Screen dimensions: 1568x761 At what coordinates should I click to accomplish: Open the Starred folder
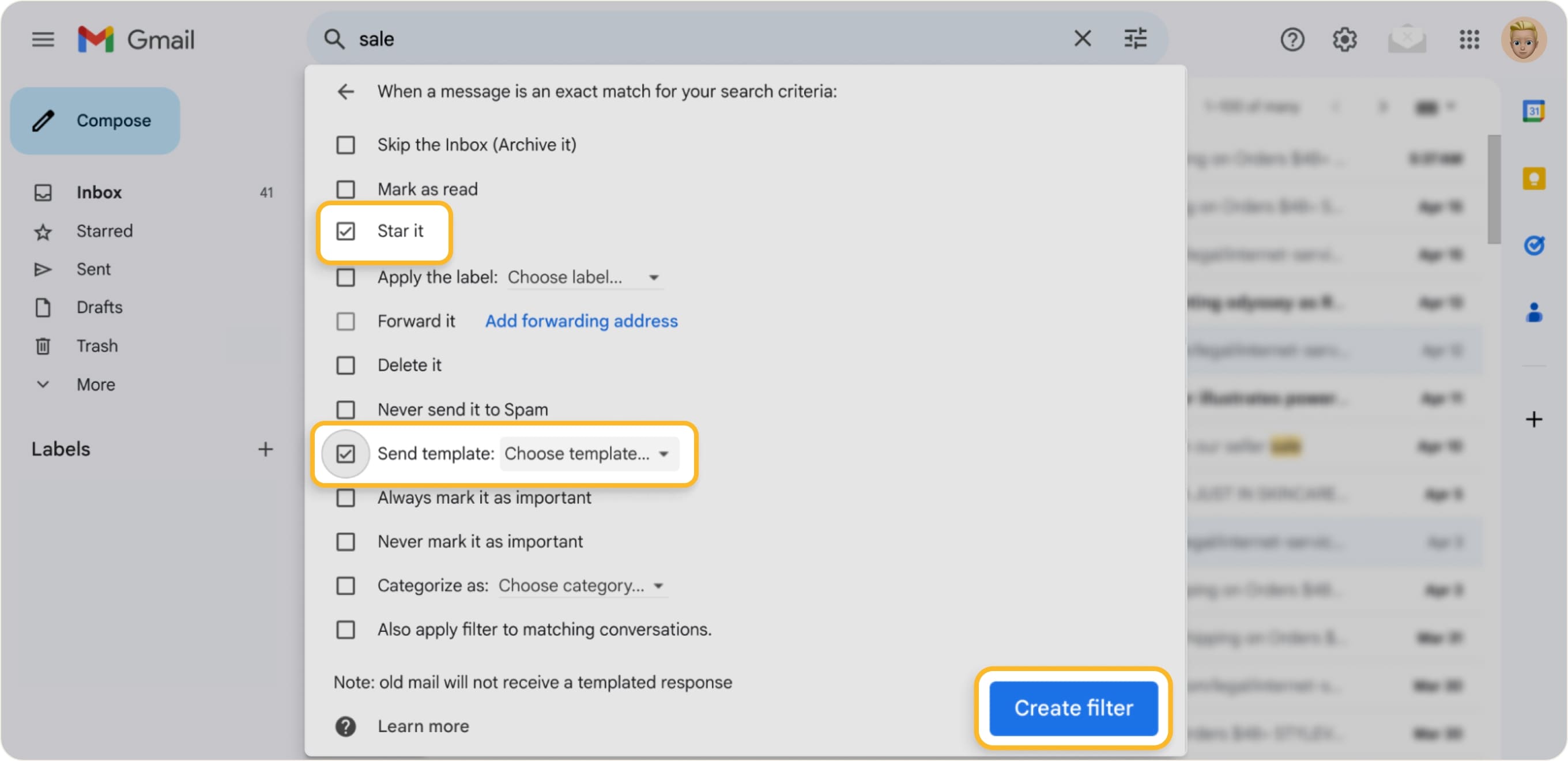coord(104,231)
